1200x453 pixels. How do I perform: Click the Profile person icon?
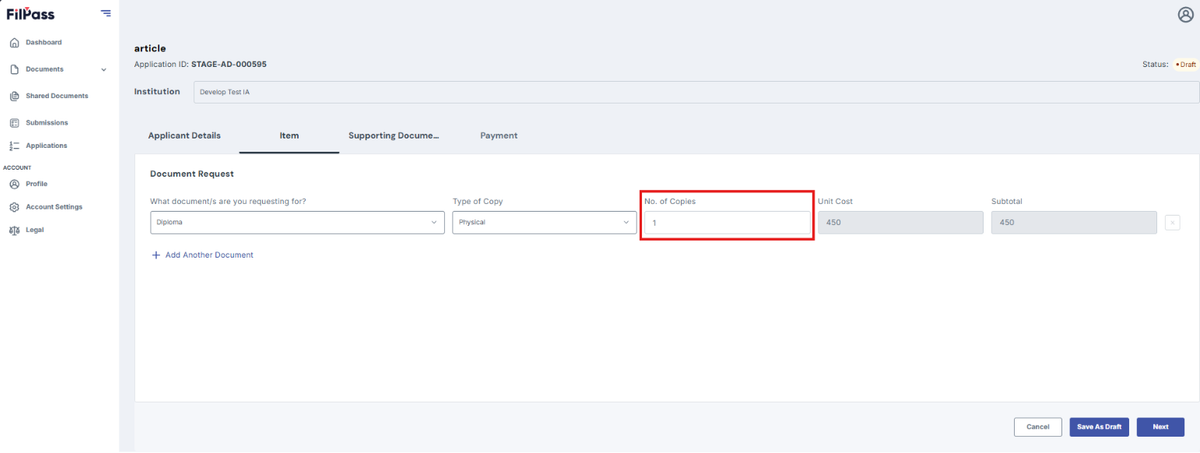(14, 184)
